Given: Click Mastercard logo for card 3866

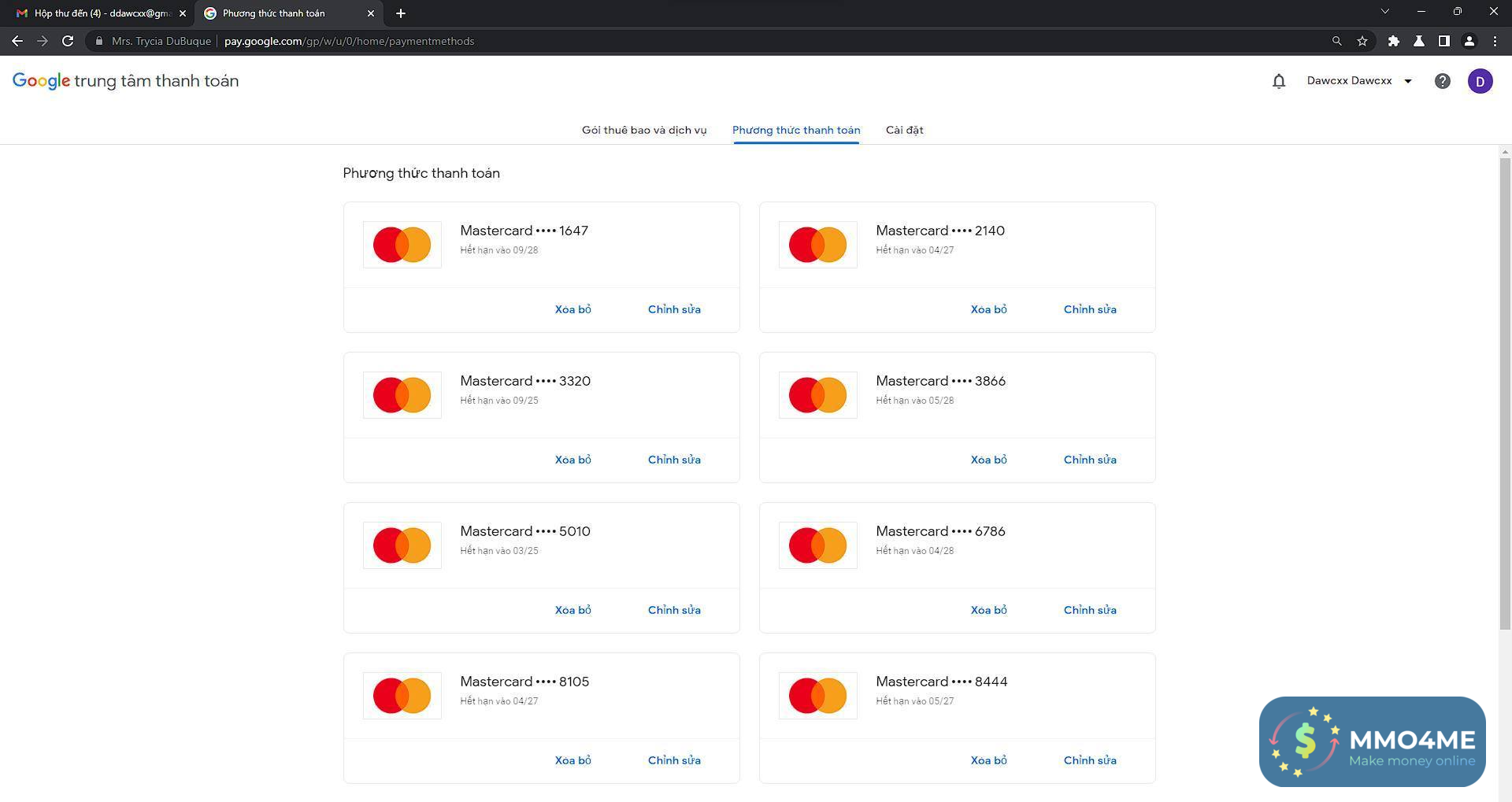Looking at the screenshot, I should [817, 395].
